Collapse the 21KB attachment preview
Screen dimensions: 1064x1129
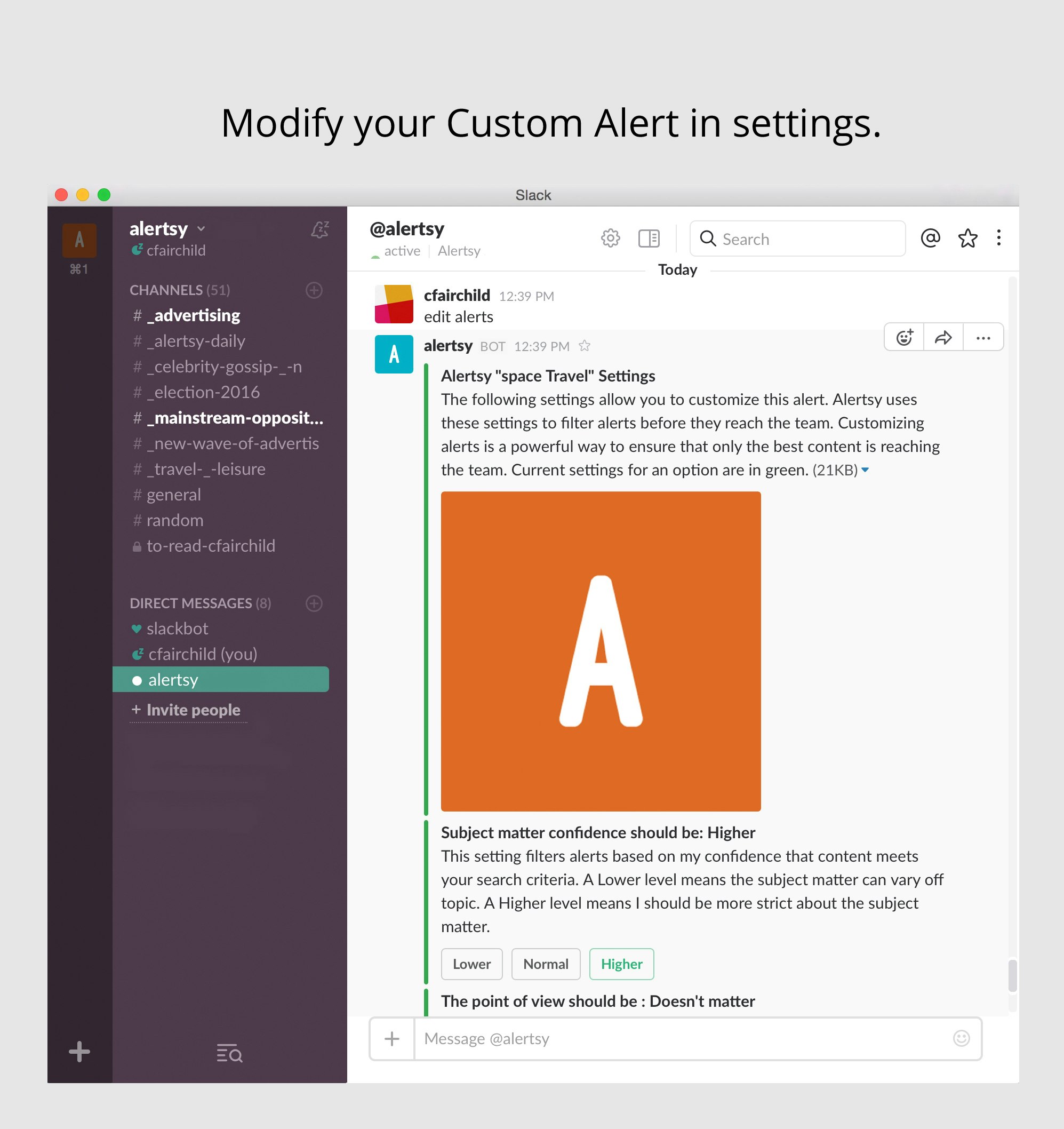point(865,470)
